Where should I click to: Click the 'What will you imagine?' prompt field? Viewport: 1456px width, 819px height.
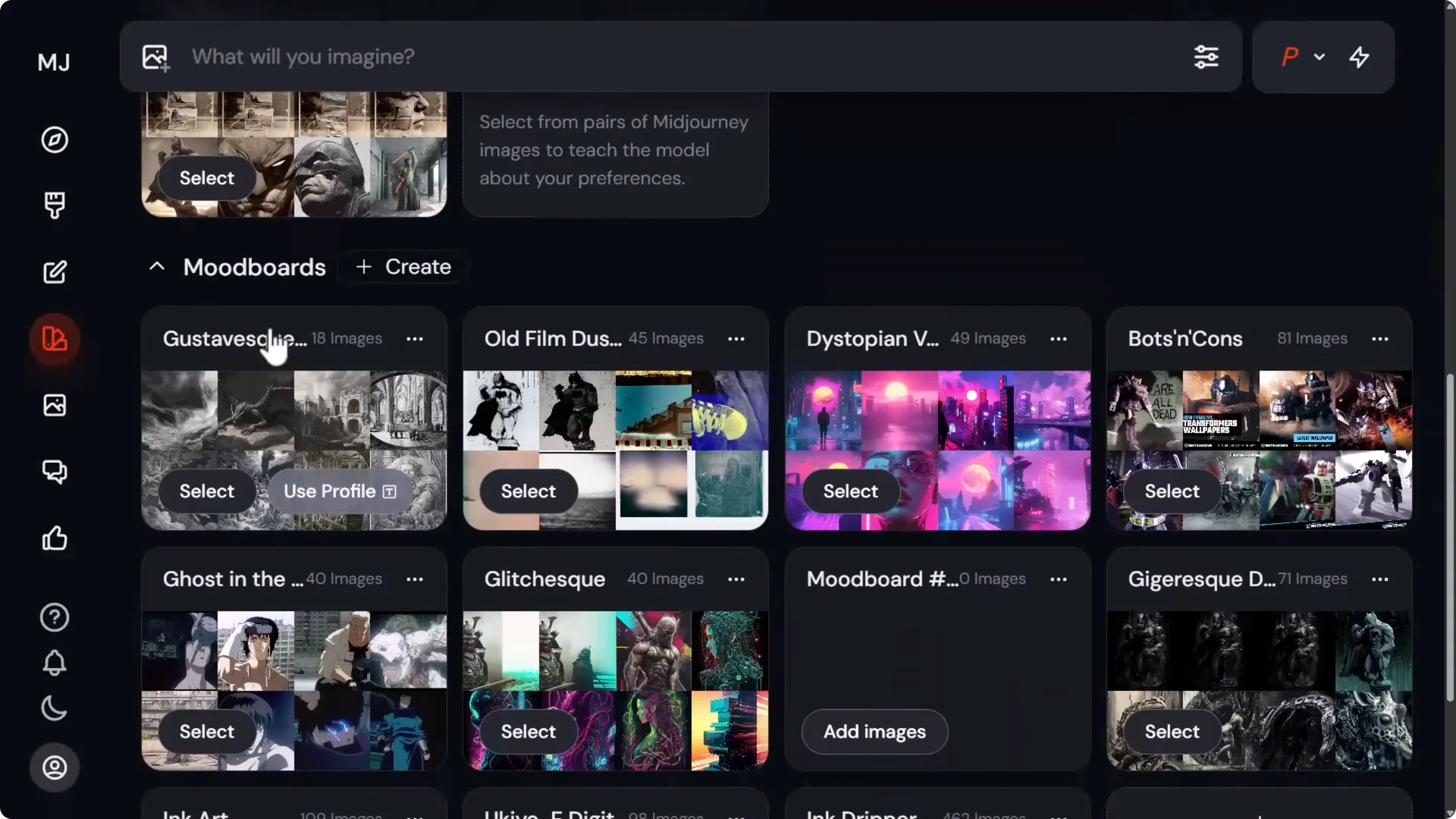click(531, 57)
